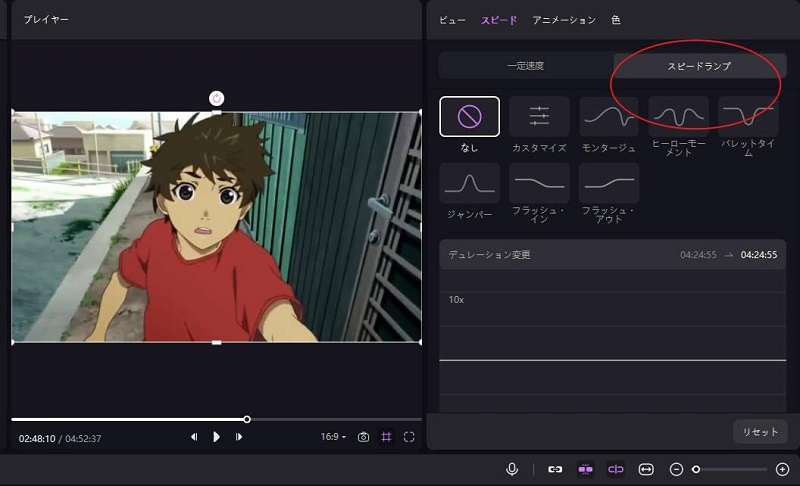Start voiceover recording with microphone icon
The width and height of the screenshot is (800, 486).
tap(512, 469)
